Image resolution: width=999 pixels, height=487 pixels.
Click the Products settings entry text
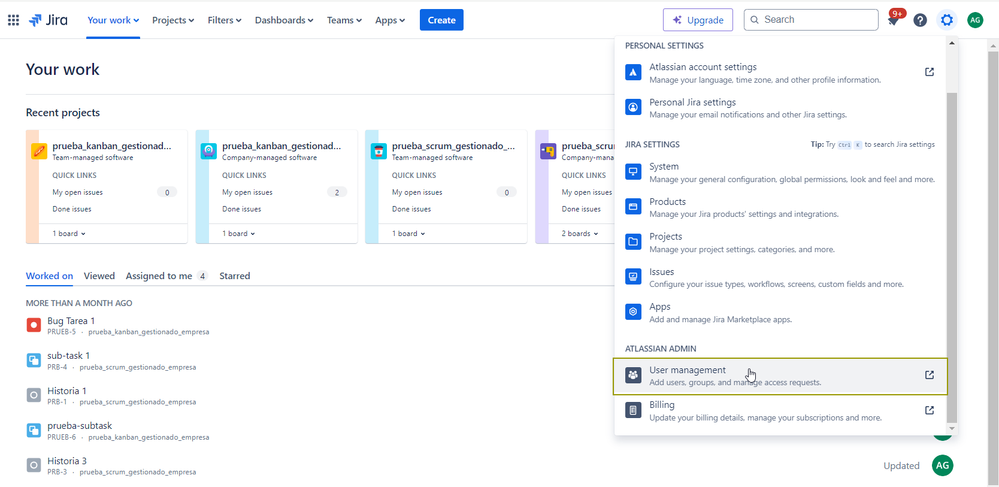point(667,201)
